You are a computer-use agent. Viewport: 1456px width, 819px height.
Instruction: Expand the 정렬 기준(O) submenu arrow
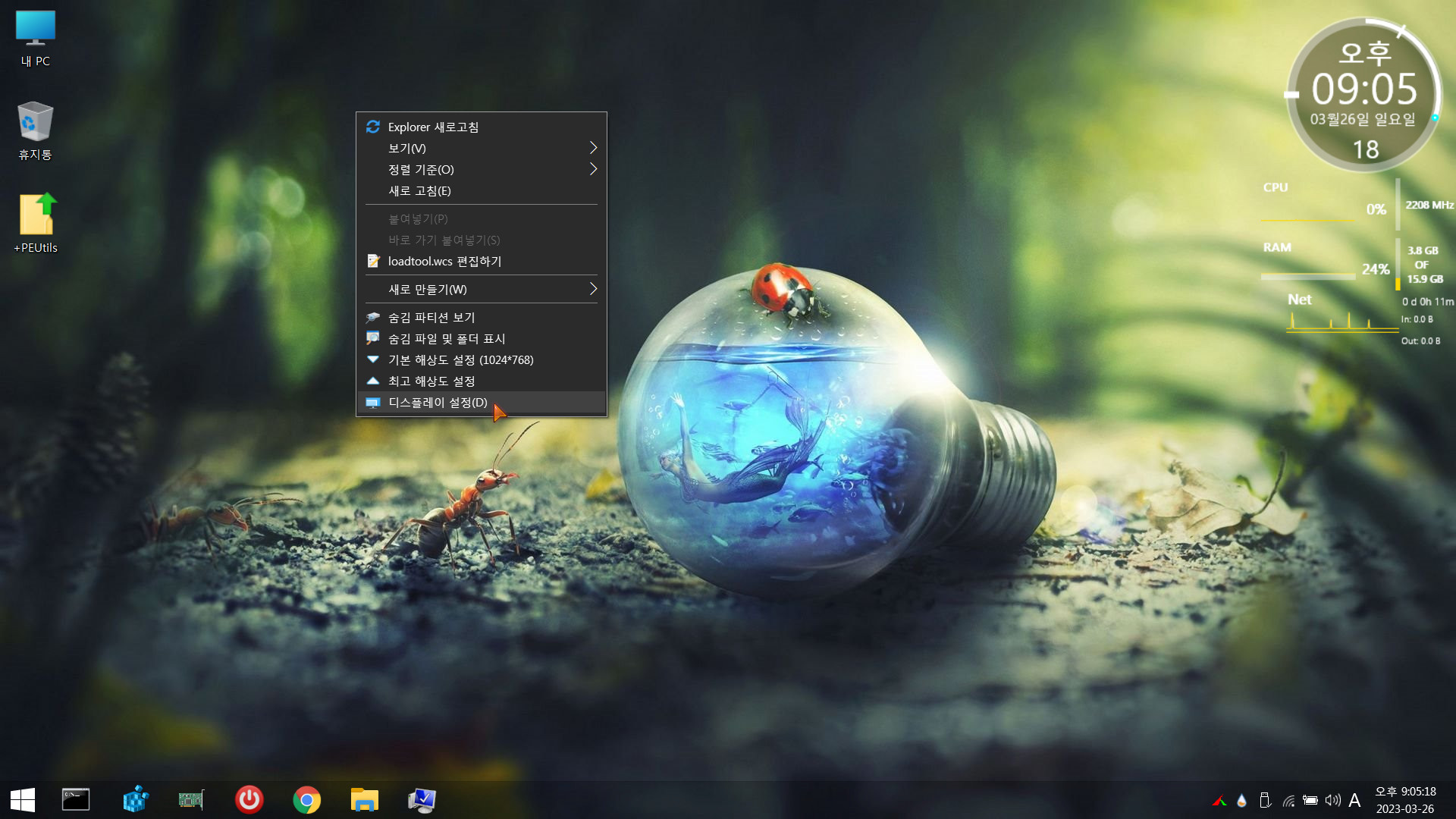tap(593, 169)
